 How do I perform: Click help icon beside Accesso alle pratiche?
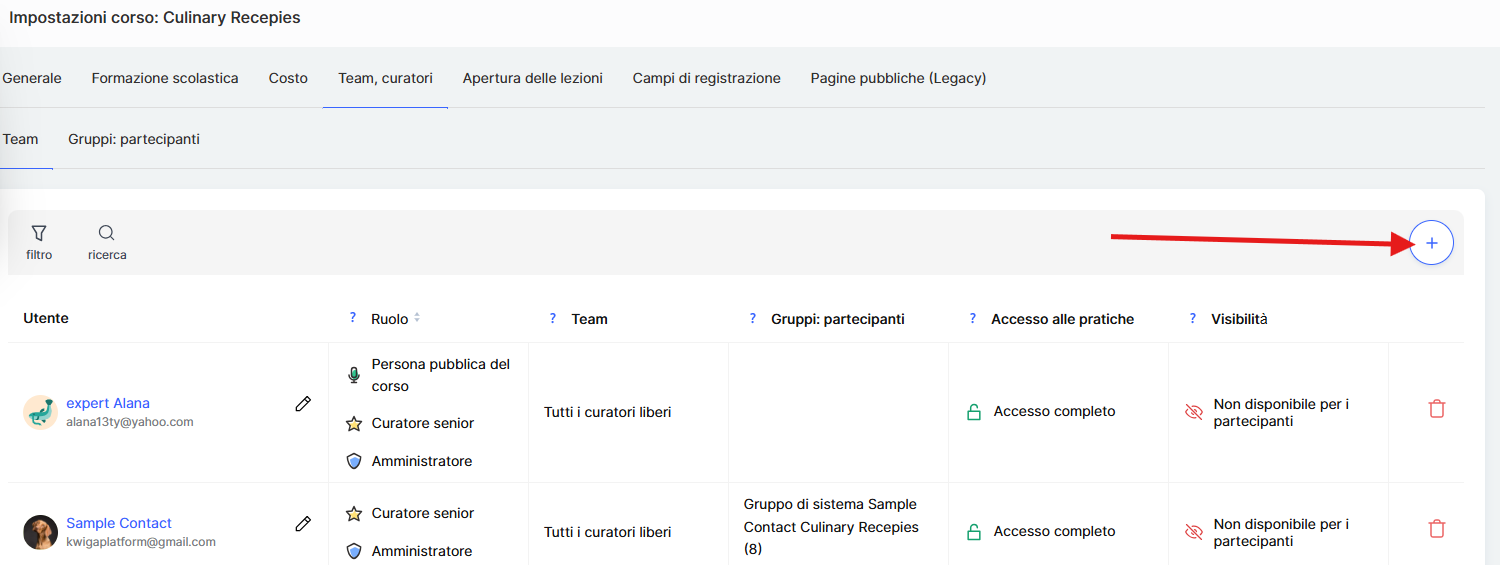pos(972,318)
